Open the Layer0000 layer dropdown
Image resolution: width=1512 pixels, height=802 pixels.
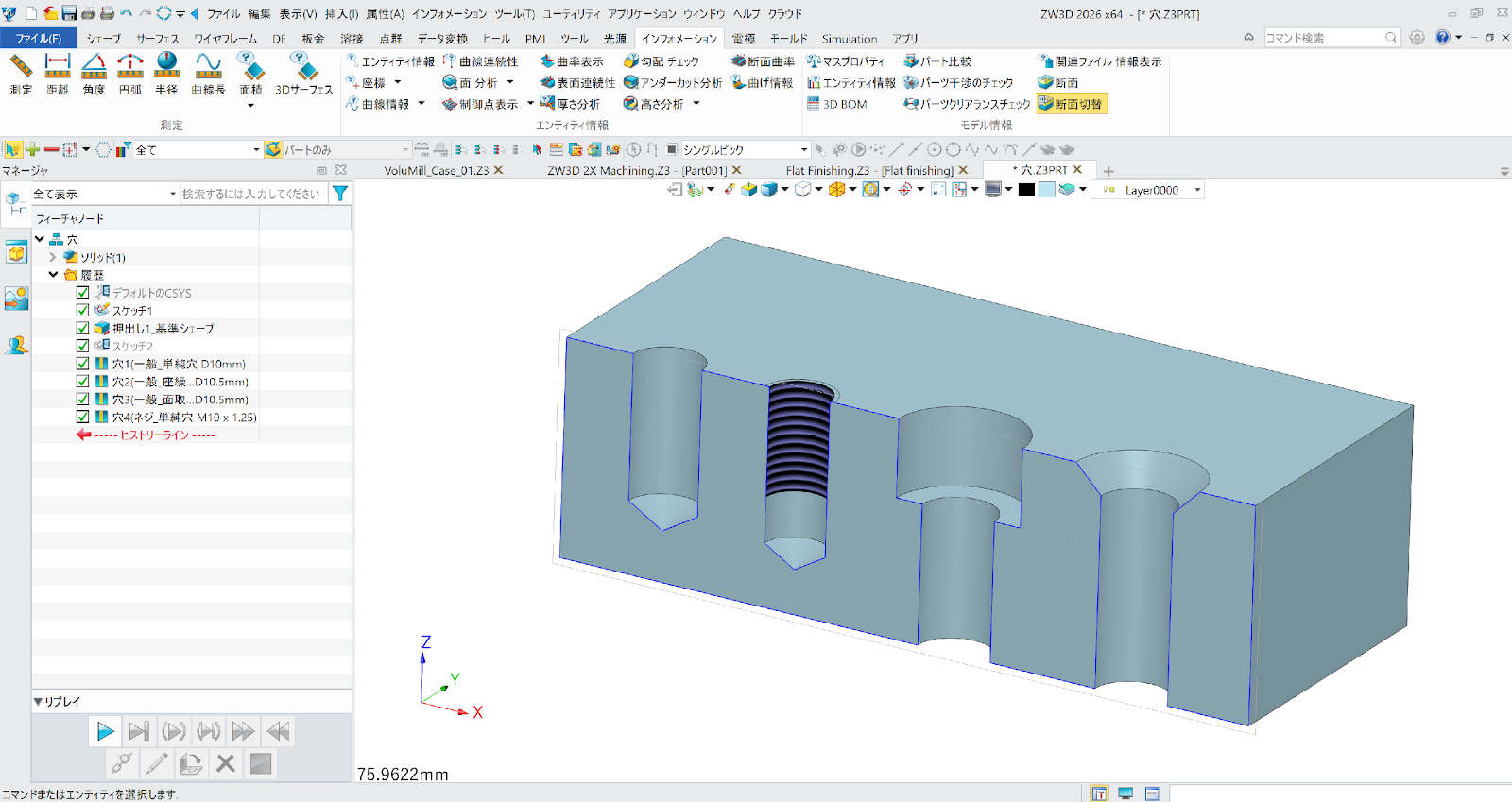point(1197,190)
